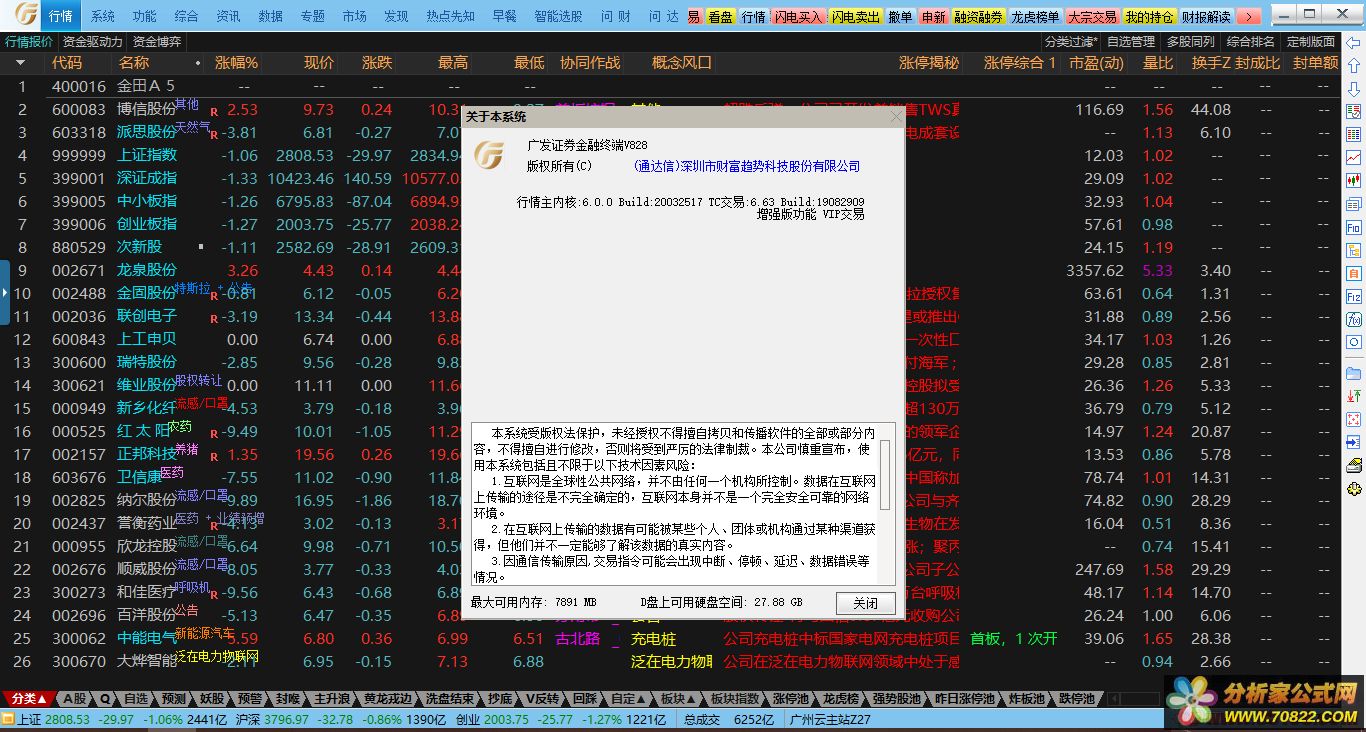Click the 关闭 button in the dialog

pos(865,603)
